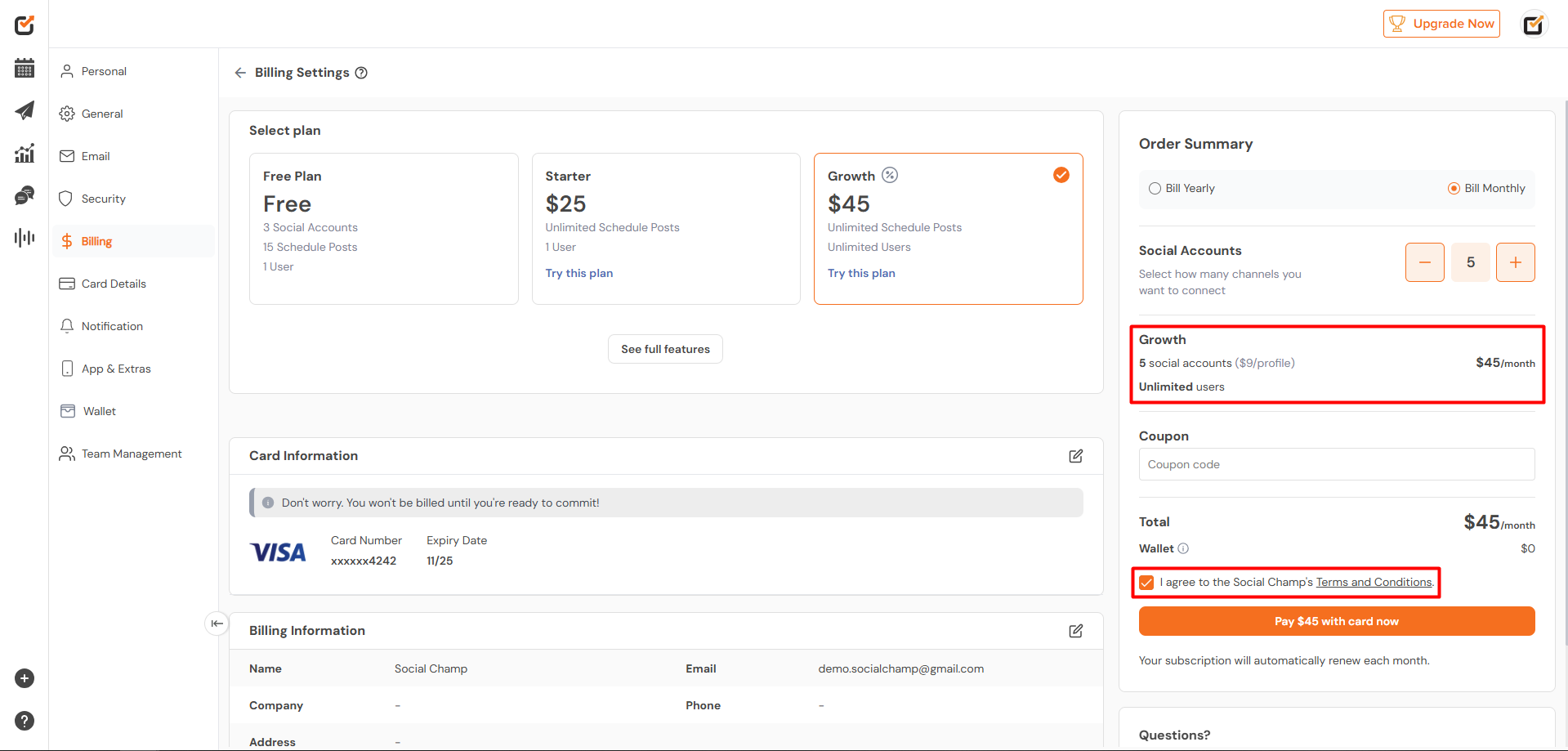Go back using the Billing Settings arrow
This screenshot has height=751, width=1568.
coord(240,73)
